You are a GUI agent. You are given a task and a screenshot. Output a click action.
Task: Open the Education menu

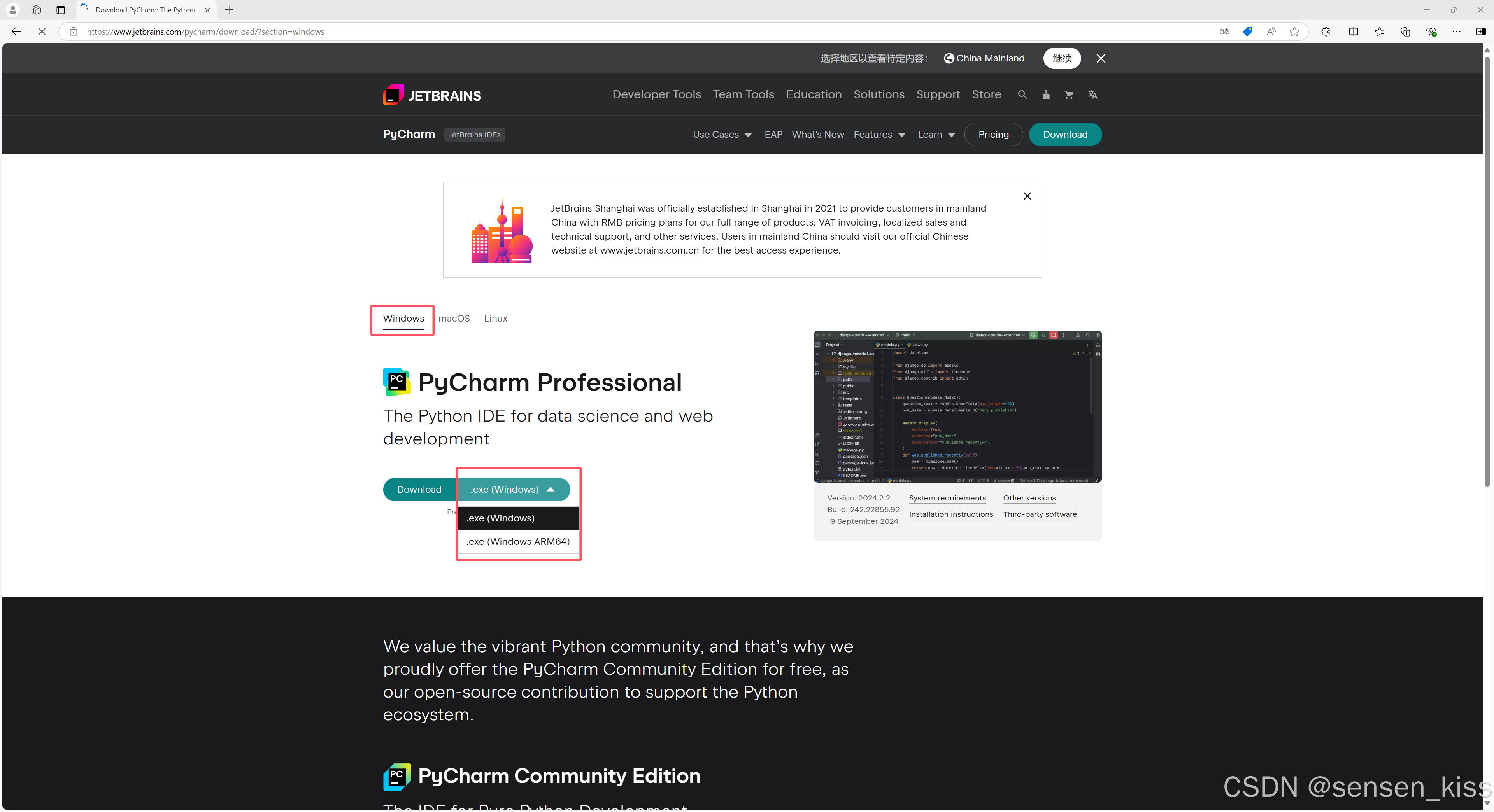click(x=813, y=94)
